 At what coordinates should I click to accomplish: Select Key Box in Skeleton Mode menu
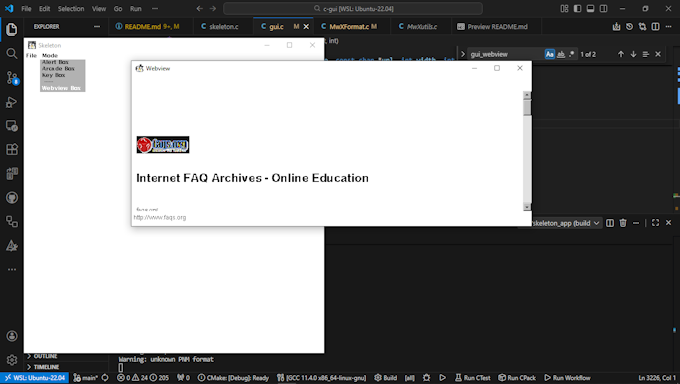click(x=62, y=75)
